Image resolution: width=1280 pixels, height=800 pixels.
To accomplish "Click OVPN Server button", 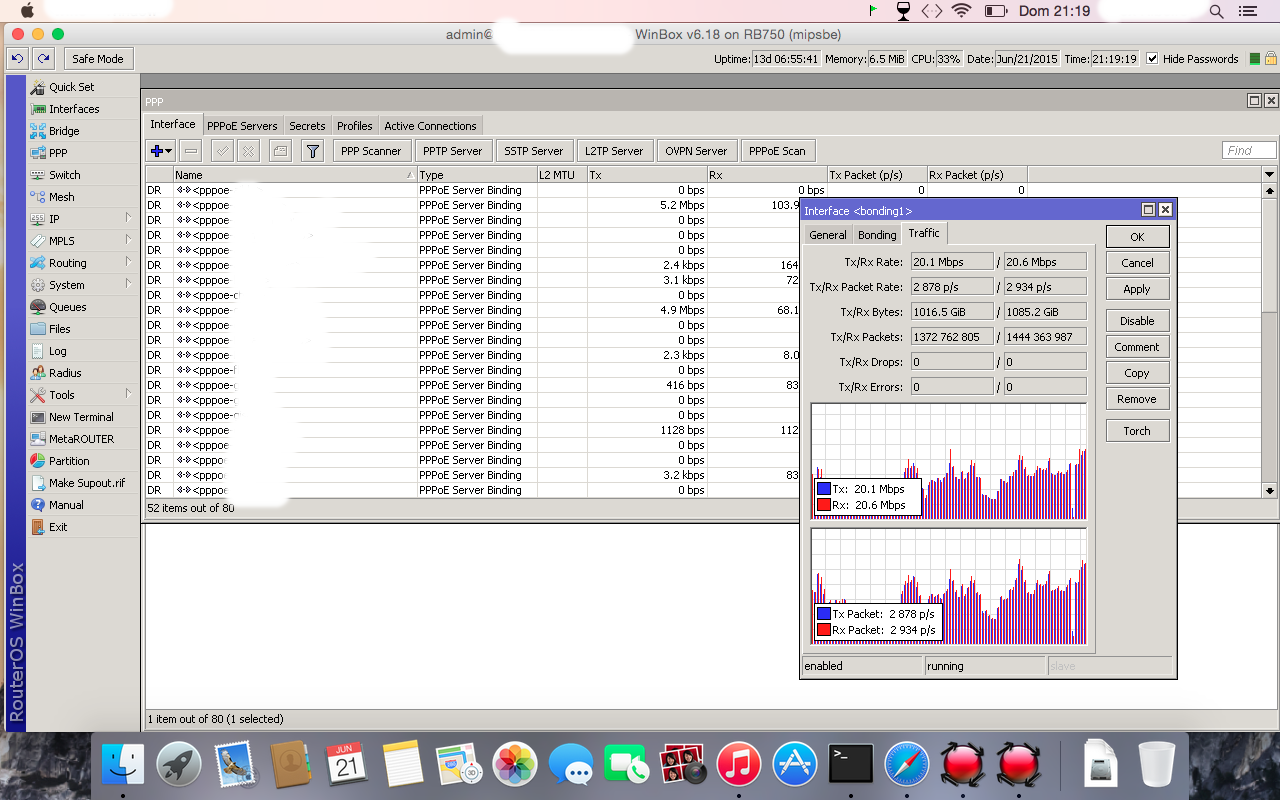I will [697, 151].
